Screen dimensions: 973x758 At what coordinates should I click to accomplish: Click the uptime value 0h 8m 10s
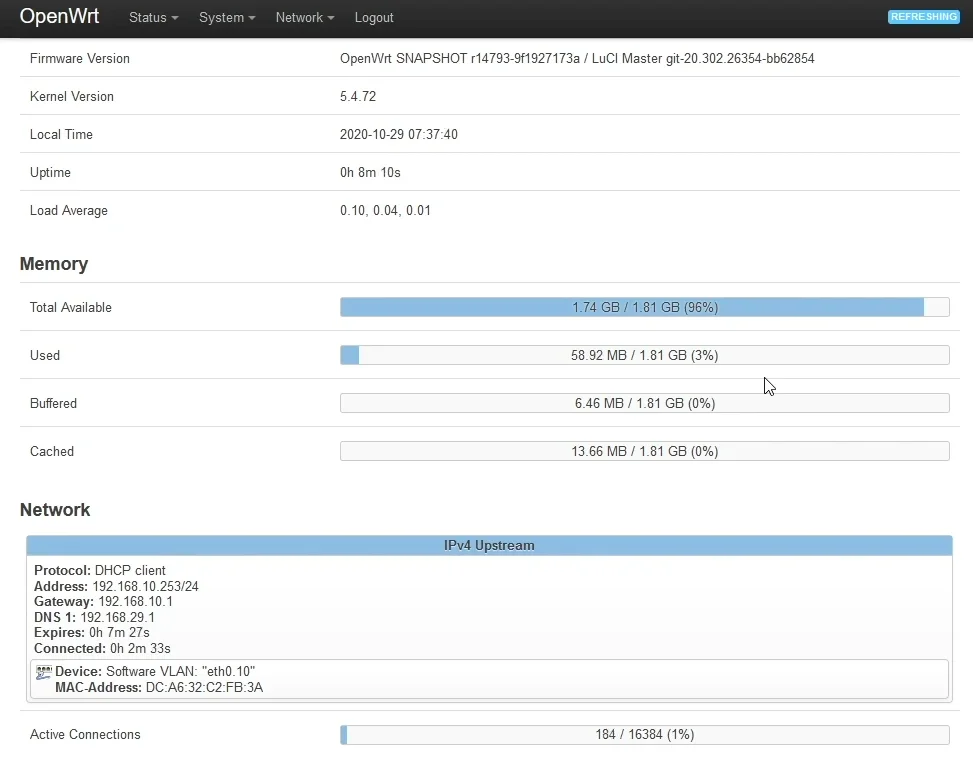tap(370, 172)
